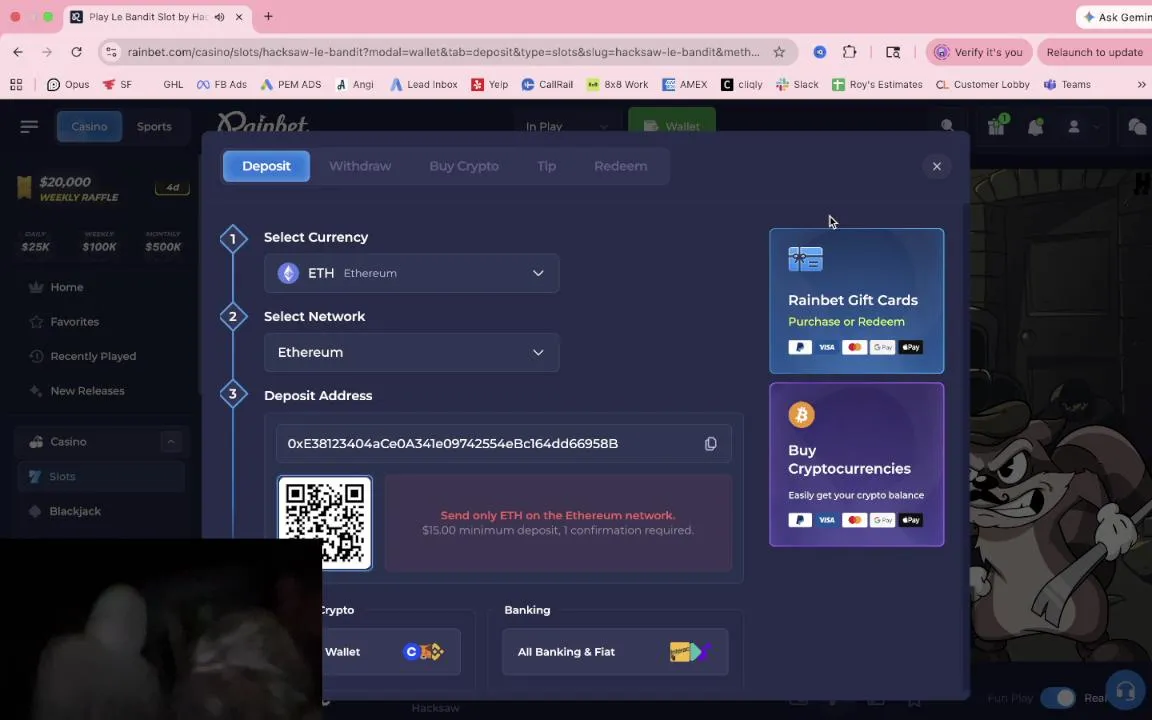Open the live support headset button
Viewport: 1152px width, 720px height.
point(1125,691)
